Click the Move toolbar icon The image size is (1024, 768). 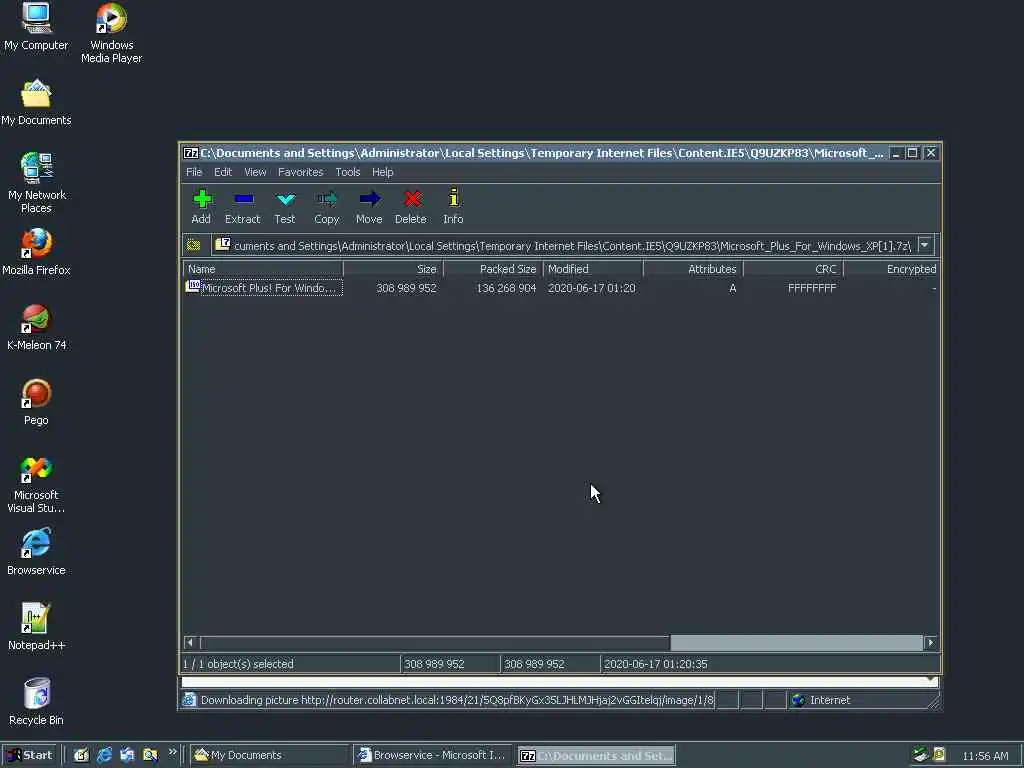369,206
